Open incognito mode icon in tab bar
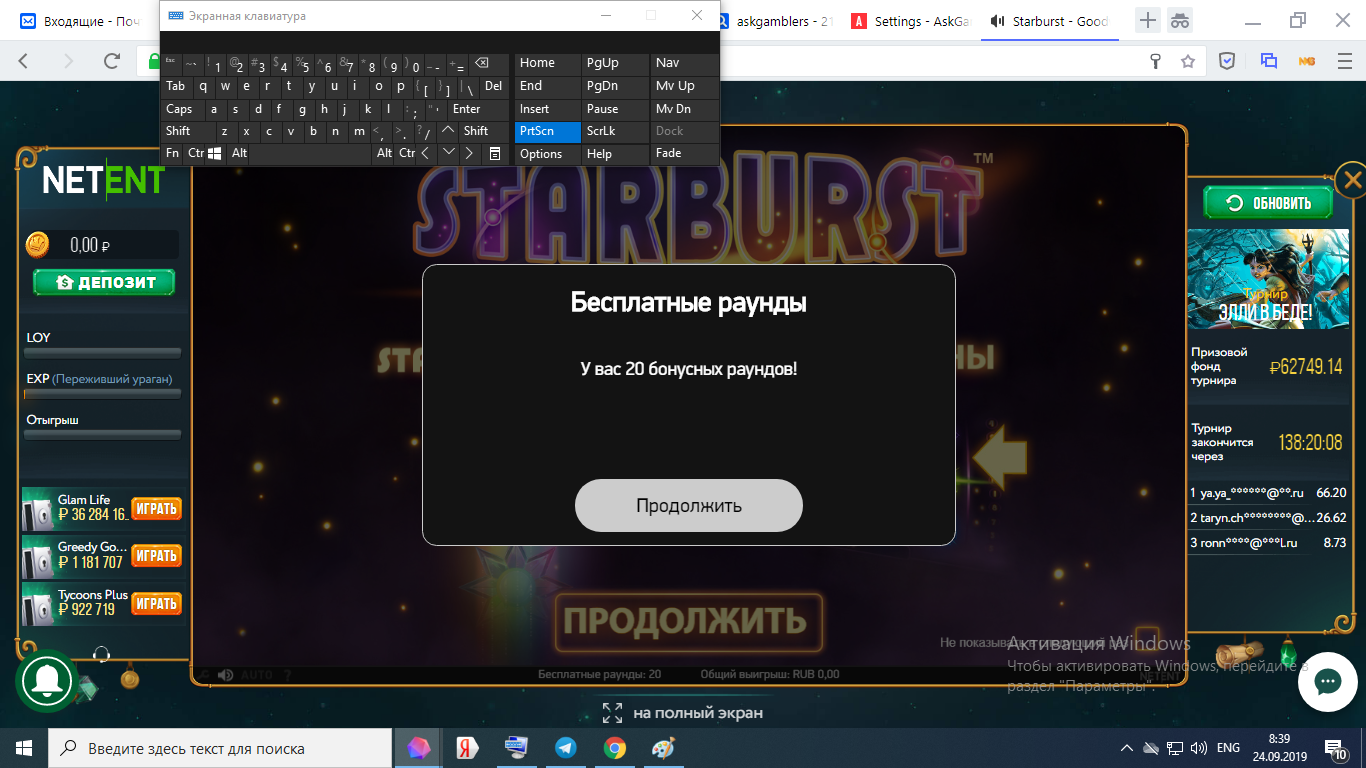The image size is (1366, 768). (x=1181, y=20)
